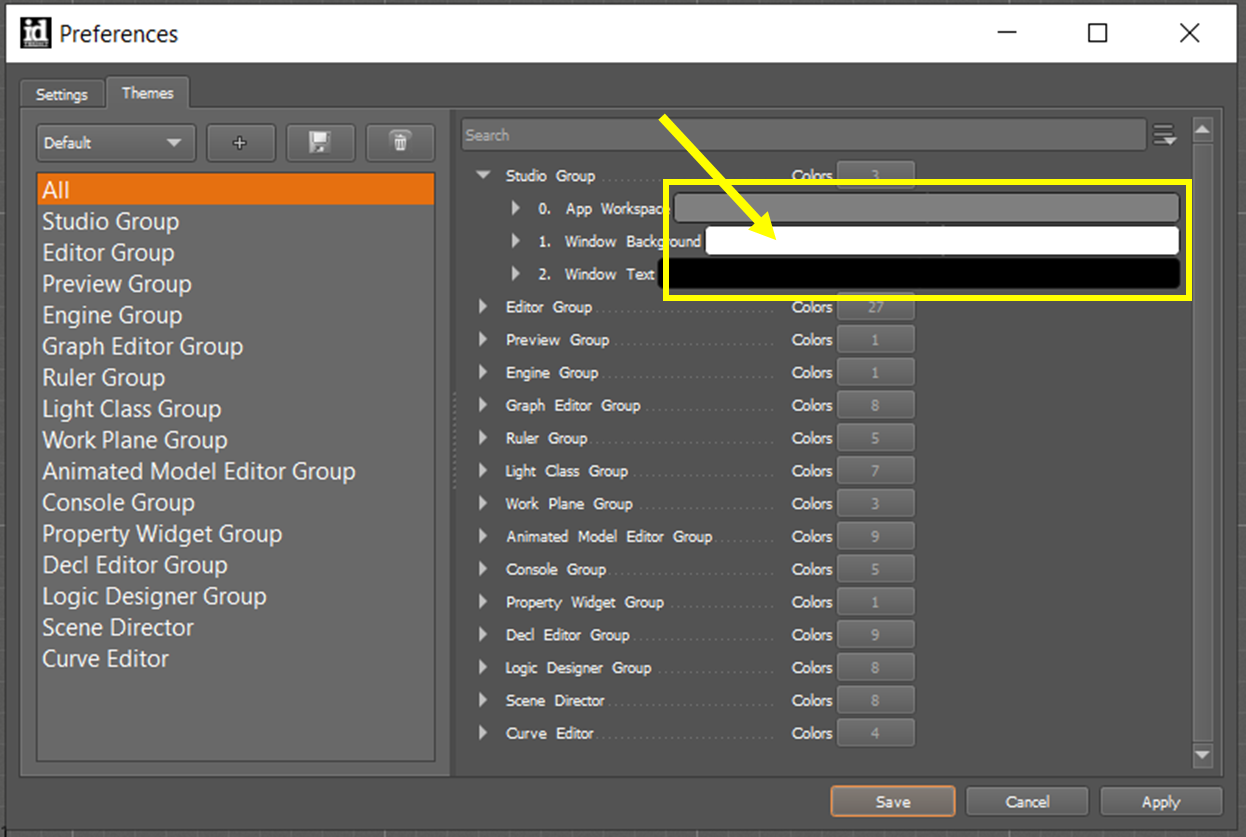Expand the Preview Group tree node
This screenshot has height=837, width=1246.
[x=483, y=340]
